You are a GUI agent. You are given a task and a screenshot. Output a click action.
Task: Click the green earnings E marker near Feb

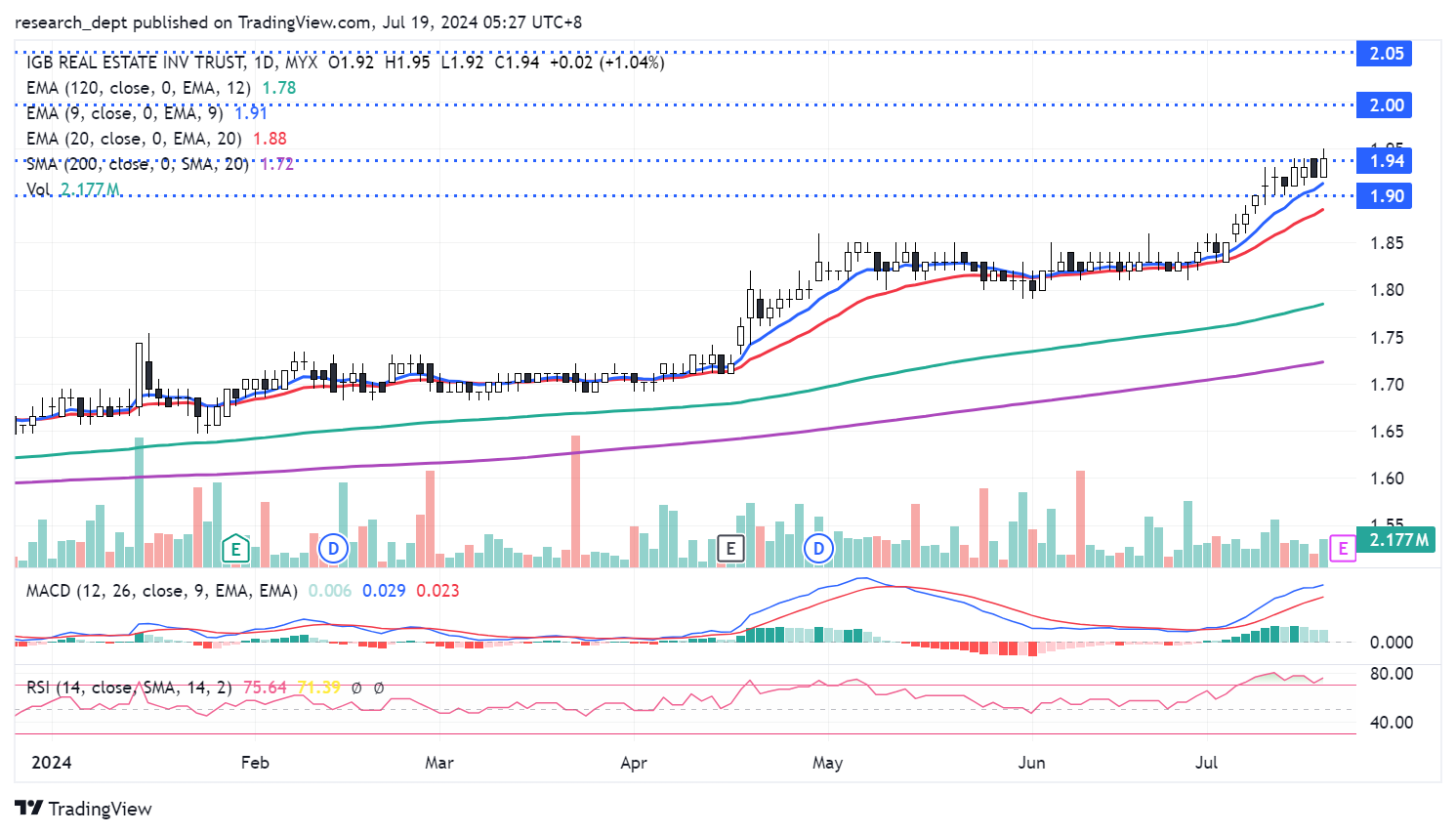click(x=235, y=549)
